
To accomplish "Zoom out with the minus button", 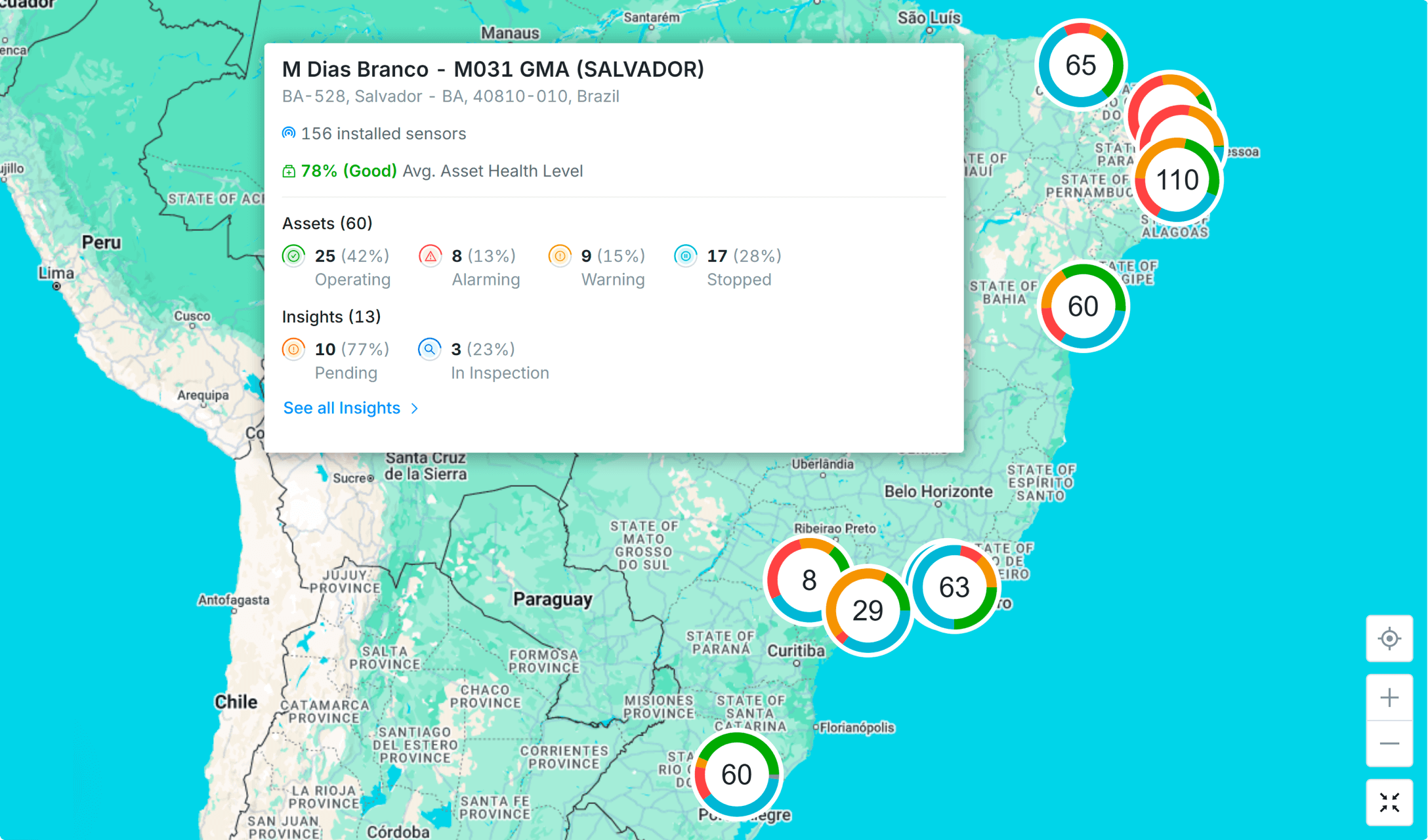I will (x=1389, y=744).
